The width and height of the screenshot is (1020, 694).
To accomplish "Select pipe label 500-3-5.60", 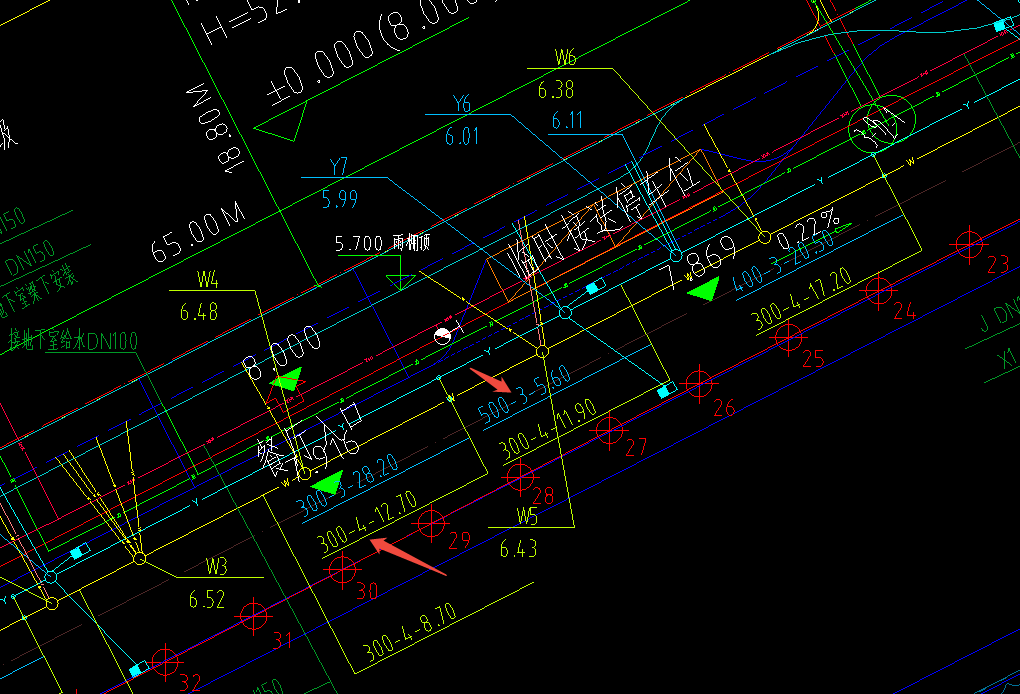I will pyautogui.click(x=524, y=395).
